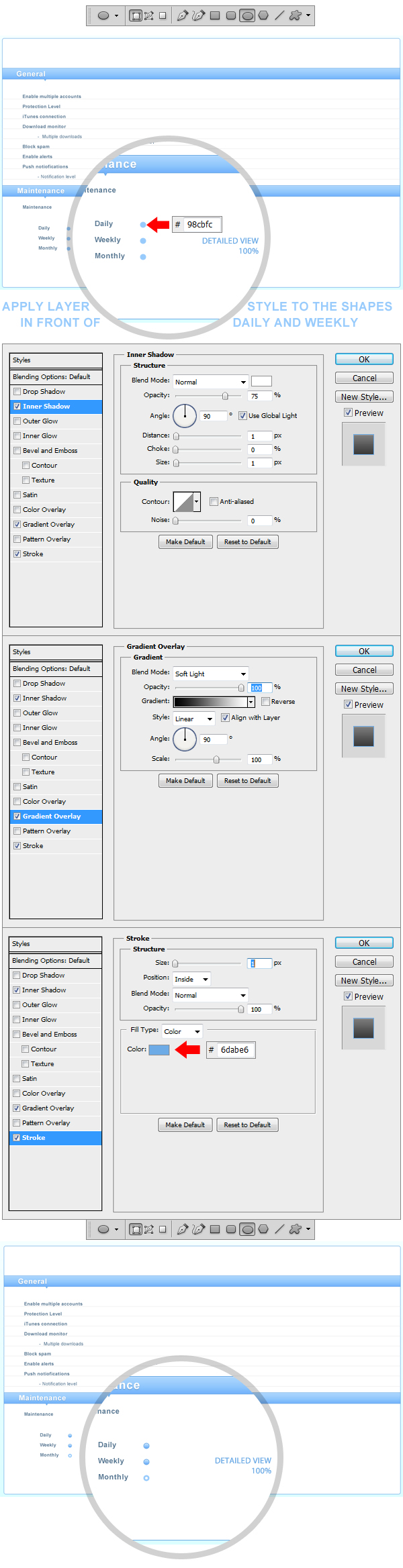Select the Pen tool in the topmost options bar
Image resolution: width=403 pixels, height=1568 pixels.
click(x=182, y=15)
